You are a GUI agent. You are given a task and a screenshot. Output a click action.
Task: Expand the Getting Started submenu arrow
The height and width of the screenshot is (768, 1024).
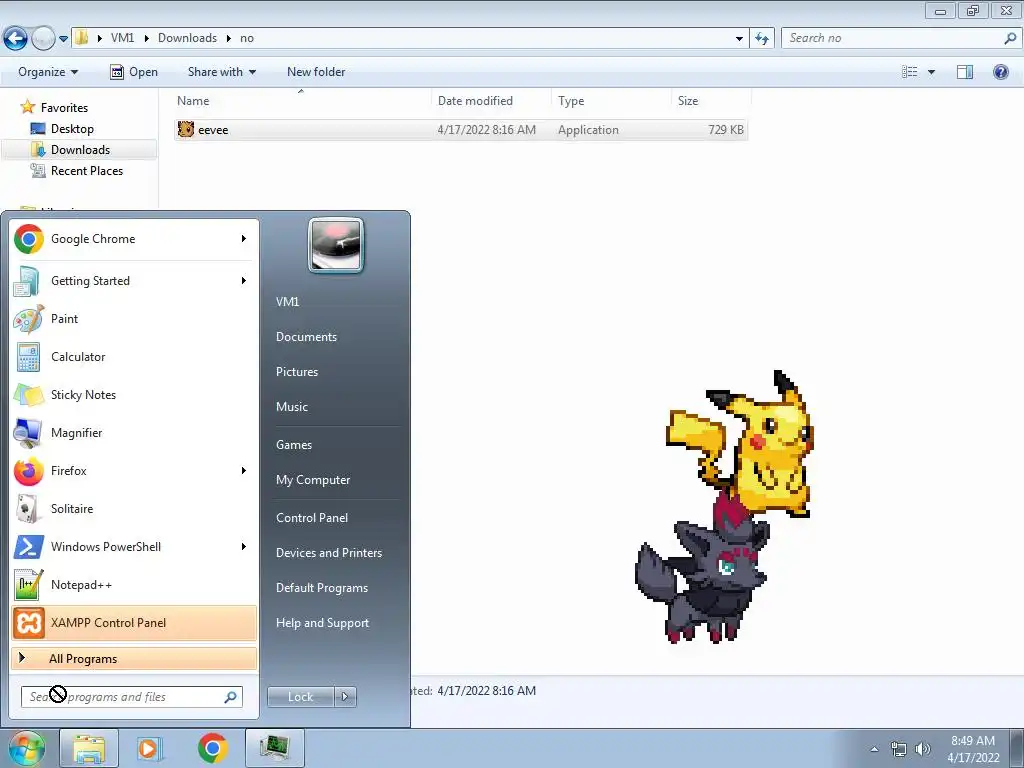click(244, 281)
